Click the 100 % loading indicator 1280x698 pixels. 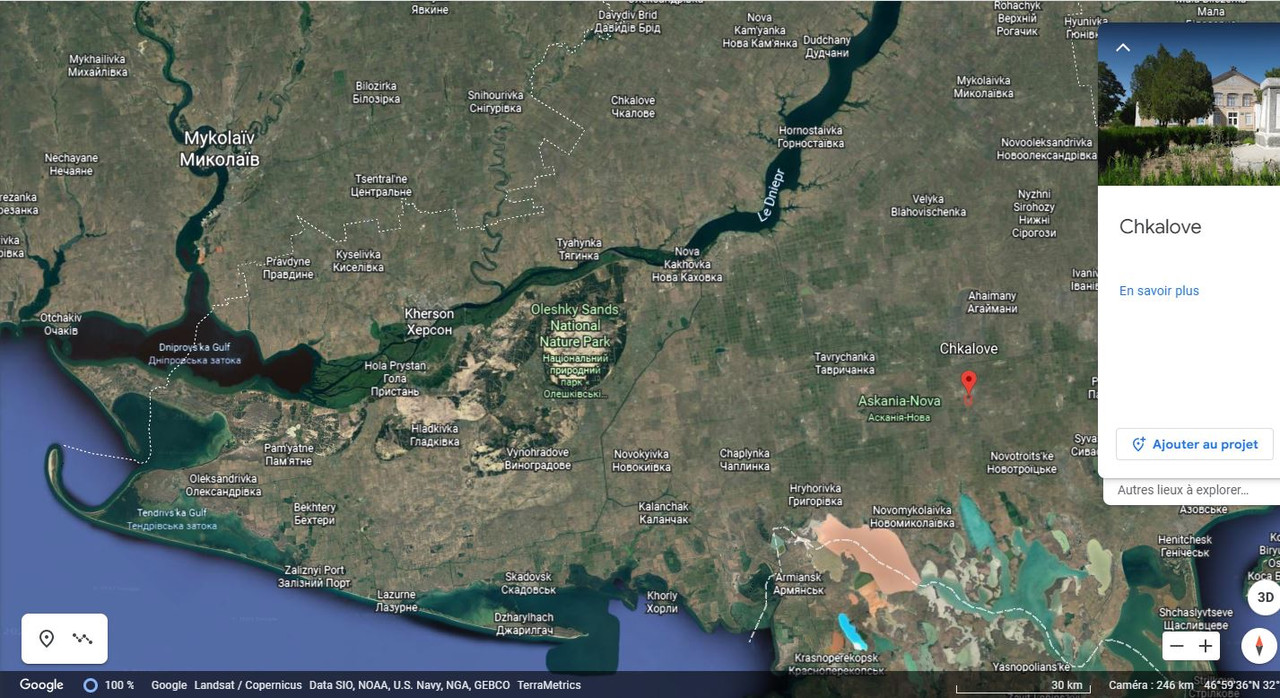(109, 685)
